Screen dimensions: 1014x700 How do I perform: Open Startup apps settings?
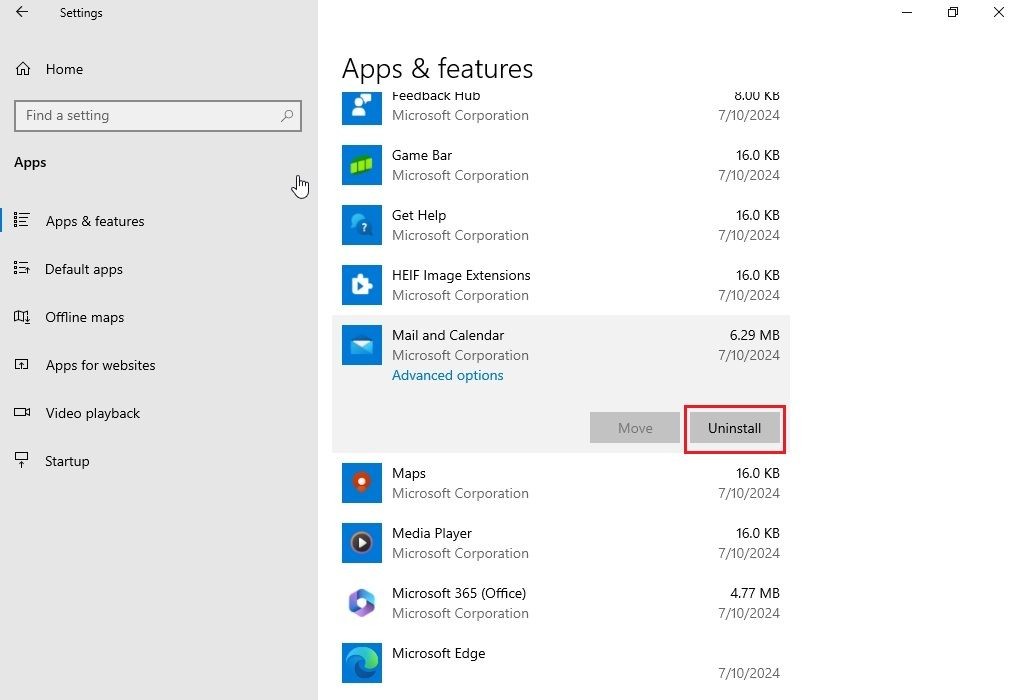tap(67, 461)
